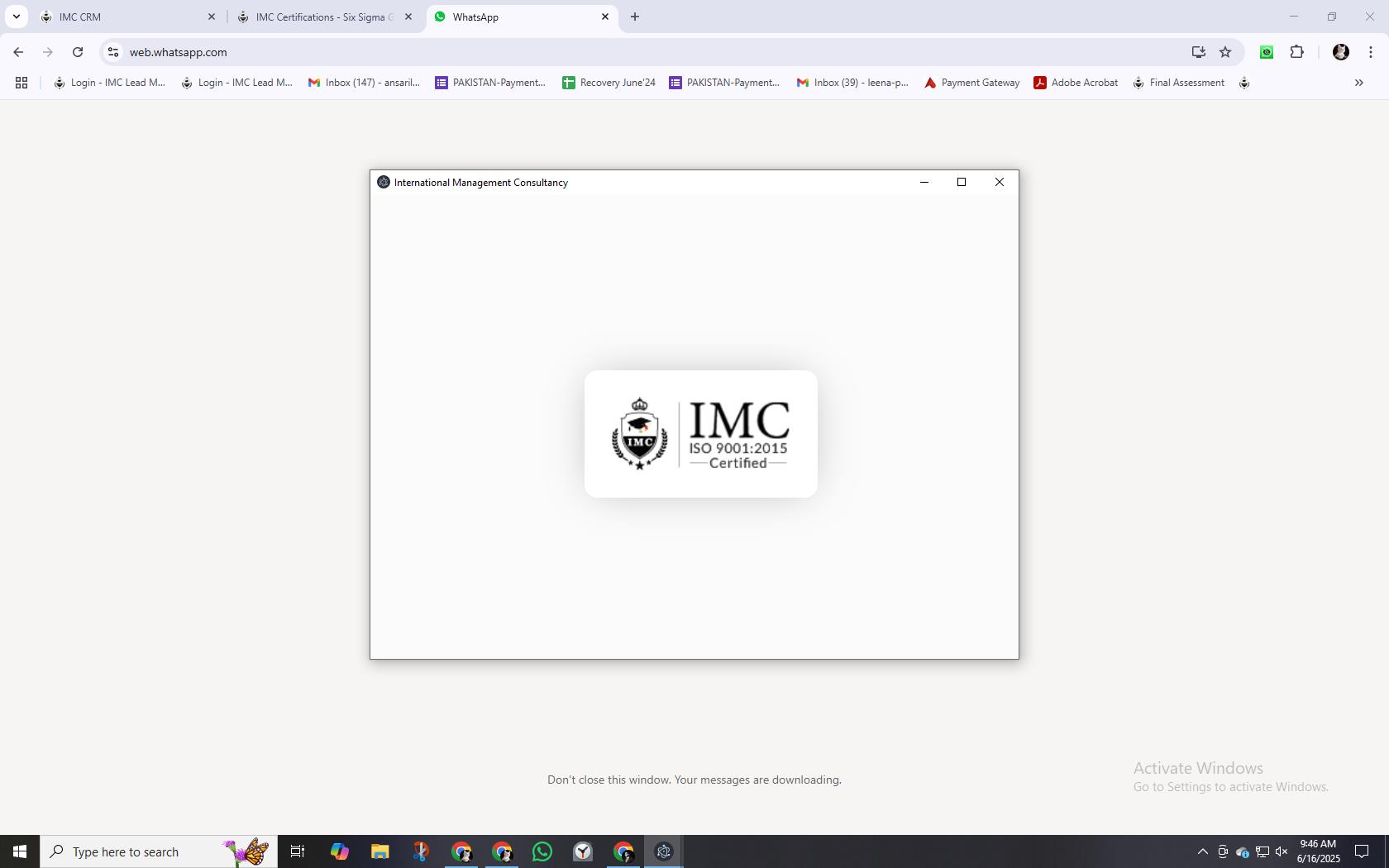Open Adobe Acrobat bookmark
This screenshot has width=1389, height=868.
(1076, 83)
